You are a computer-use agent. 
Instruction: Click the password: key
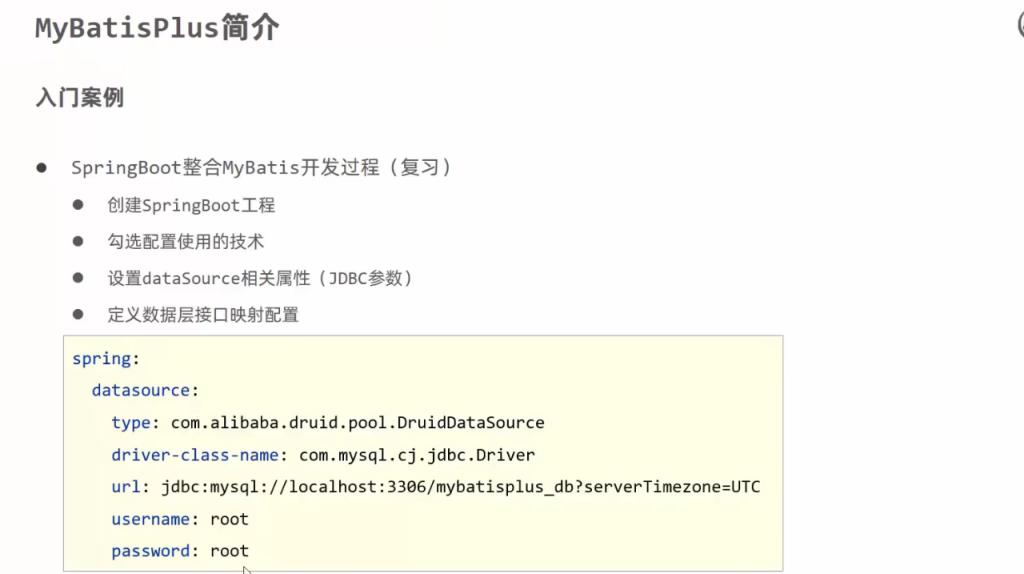pos(155,551)
